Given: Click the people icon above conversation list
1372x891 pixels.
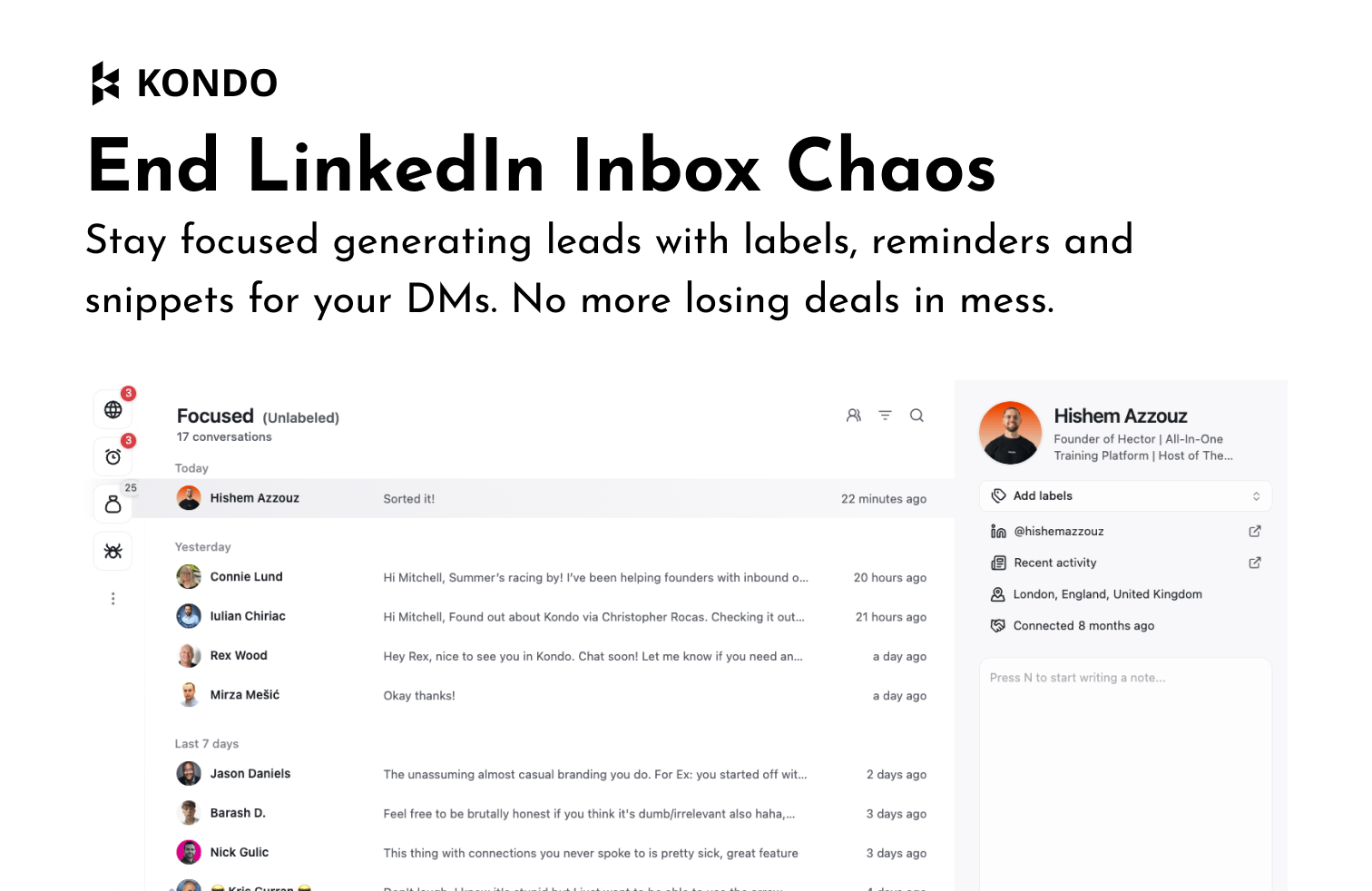Looking at the screenshot, I should [854, 416].
